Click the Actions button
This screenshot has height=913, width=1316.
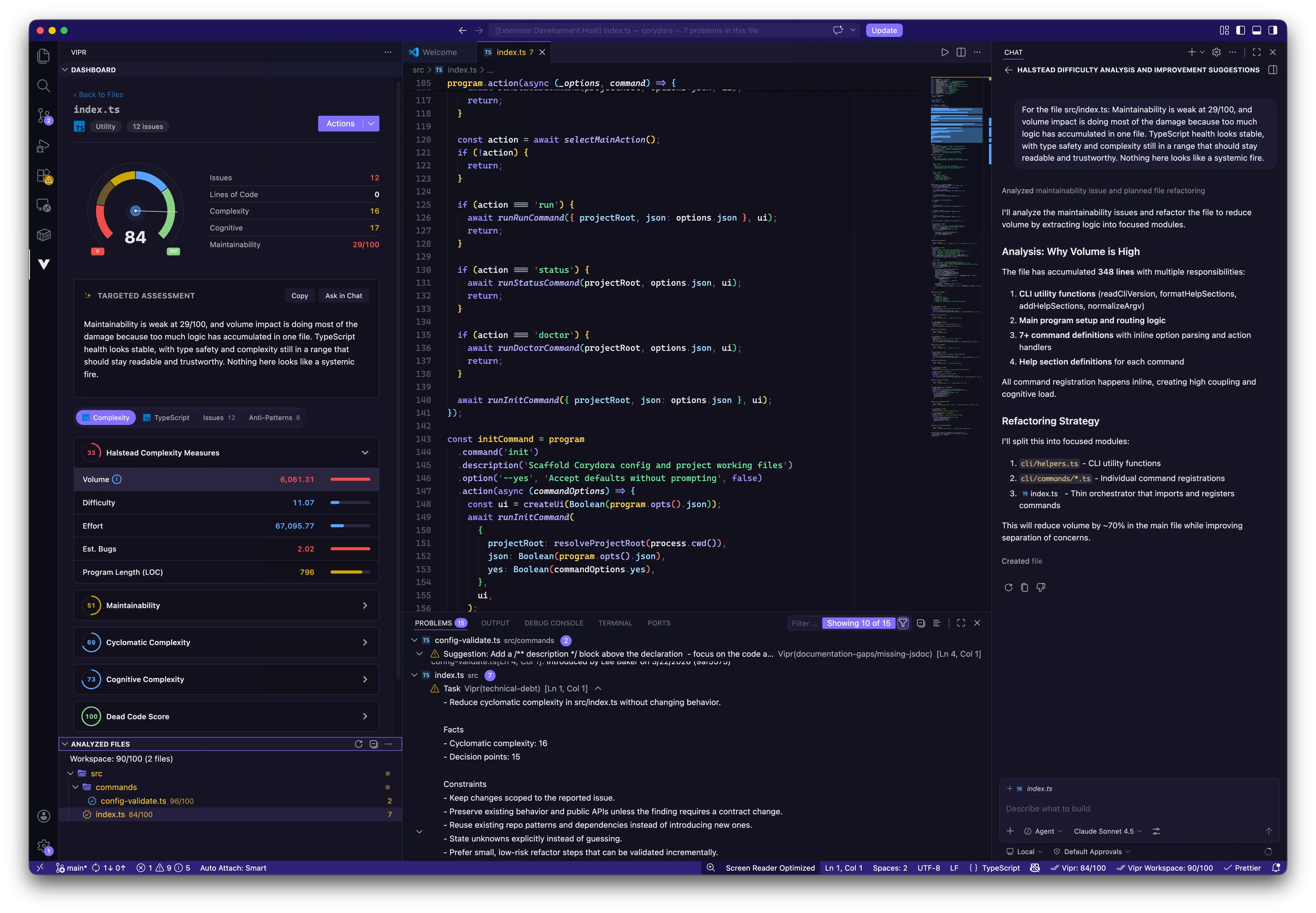coord(340,123)
